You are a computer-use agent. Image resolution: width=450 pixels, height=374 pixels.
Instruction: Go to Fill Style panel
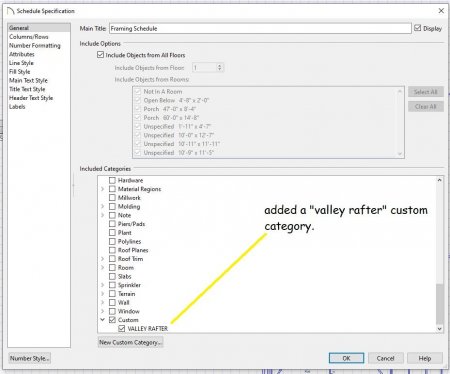pos(20,71)
